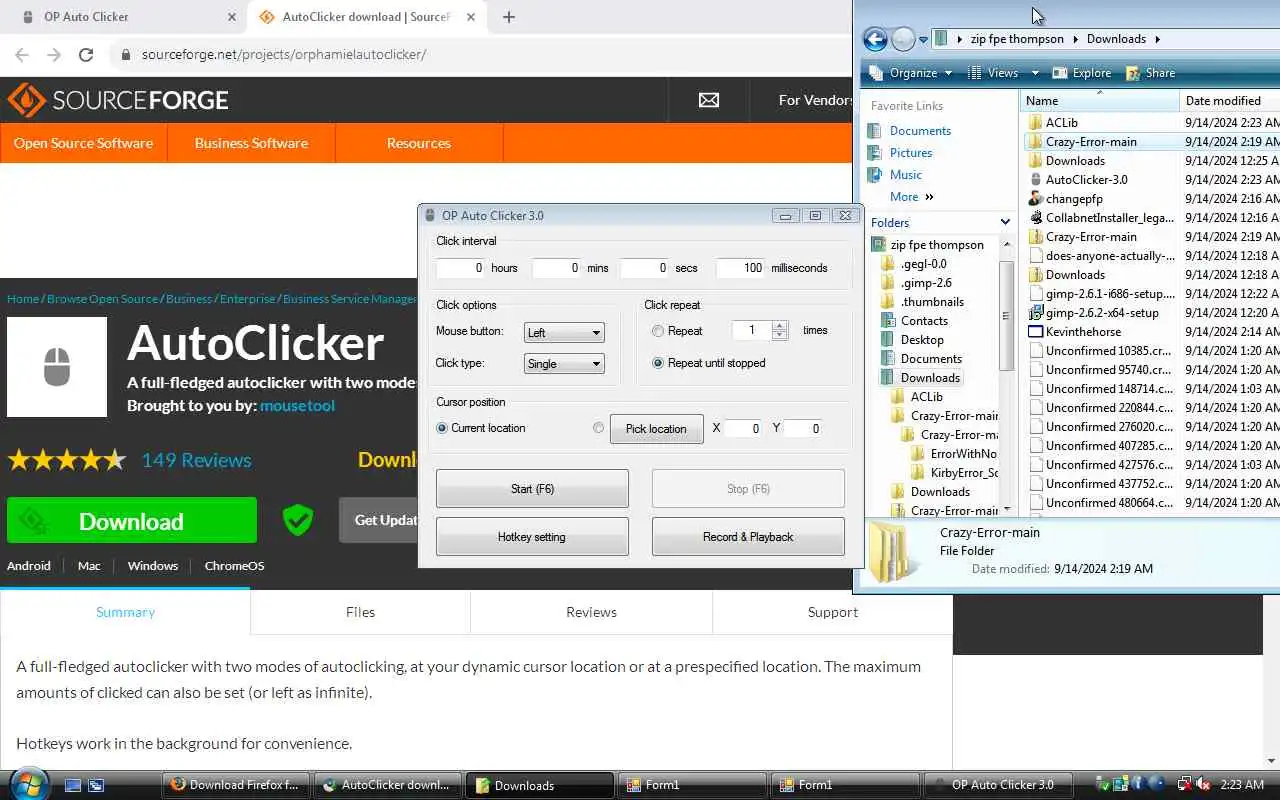Select the Repeat times radio button
The width and height of the screenshot is (1280, 800).
pyautogui.click(x=657, y=331)
